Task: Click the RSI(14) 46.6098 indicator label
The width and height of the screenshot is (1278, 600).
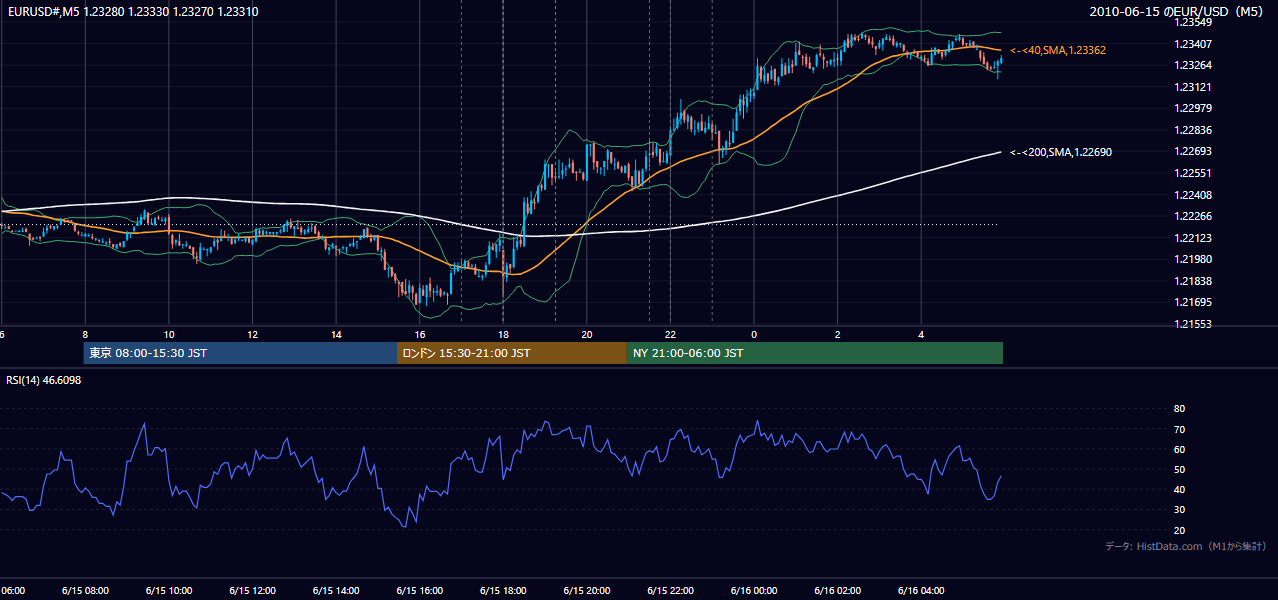Action: click(x=44, y=380)
